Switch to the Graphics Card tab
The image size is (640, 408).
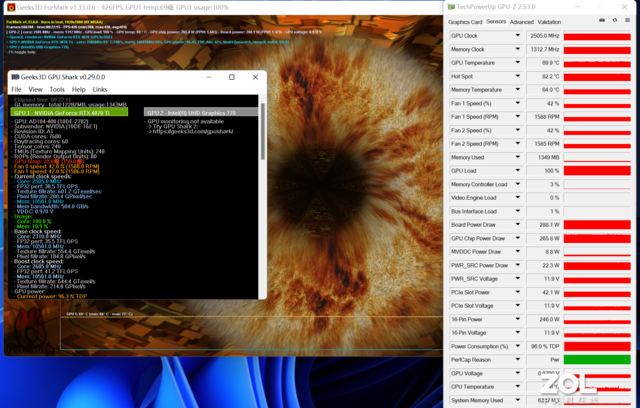(x=464, y=21)
